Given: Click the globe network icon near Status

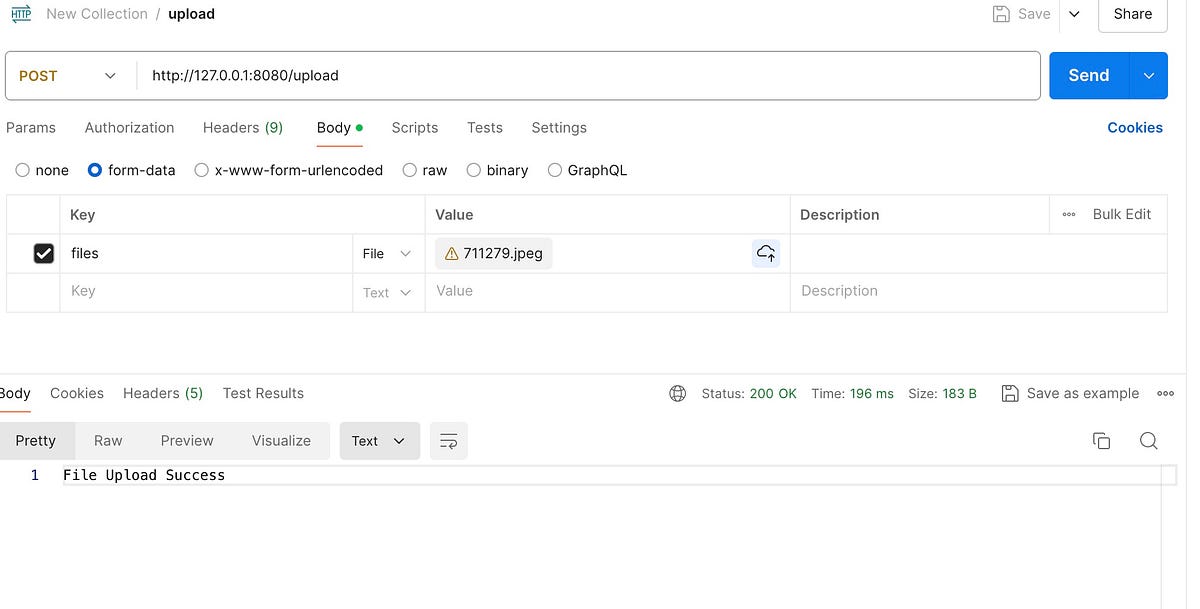Looking at the screenshot, I should coord(678,393).
